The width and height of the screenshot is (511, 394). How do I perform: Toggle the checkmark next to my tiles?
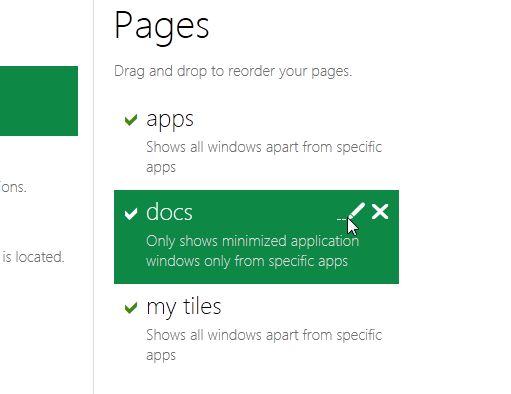tap(131, 308)
